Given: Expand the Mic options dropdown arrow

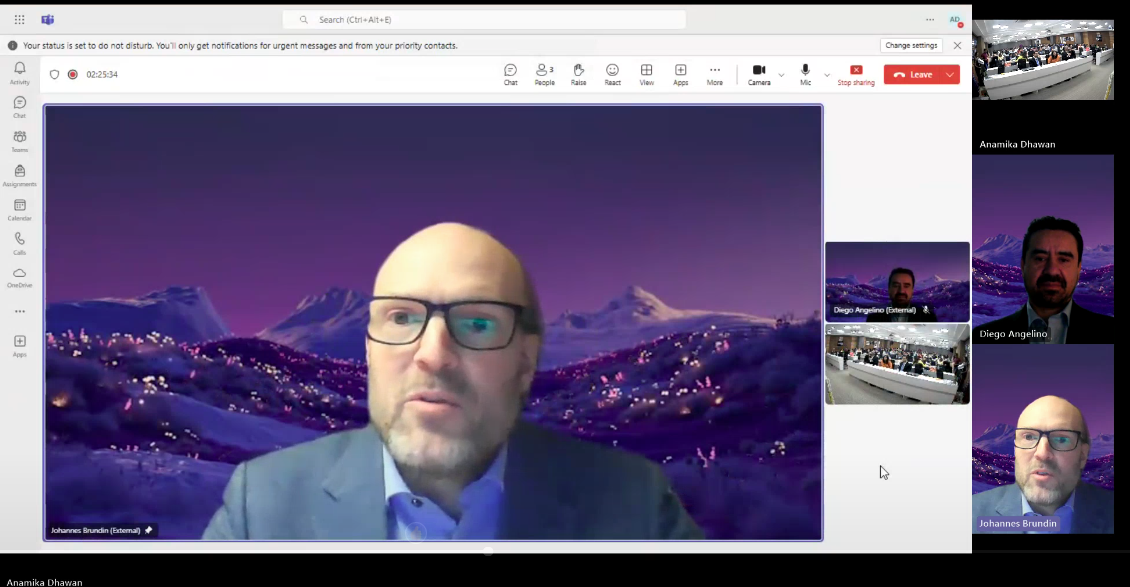Looking at the screenshot, I should [827, 75].
